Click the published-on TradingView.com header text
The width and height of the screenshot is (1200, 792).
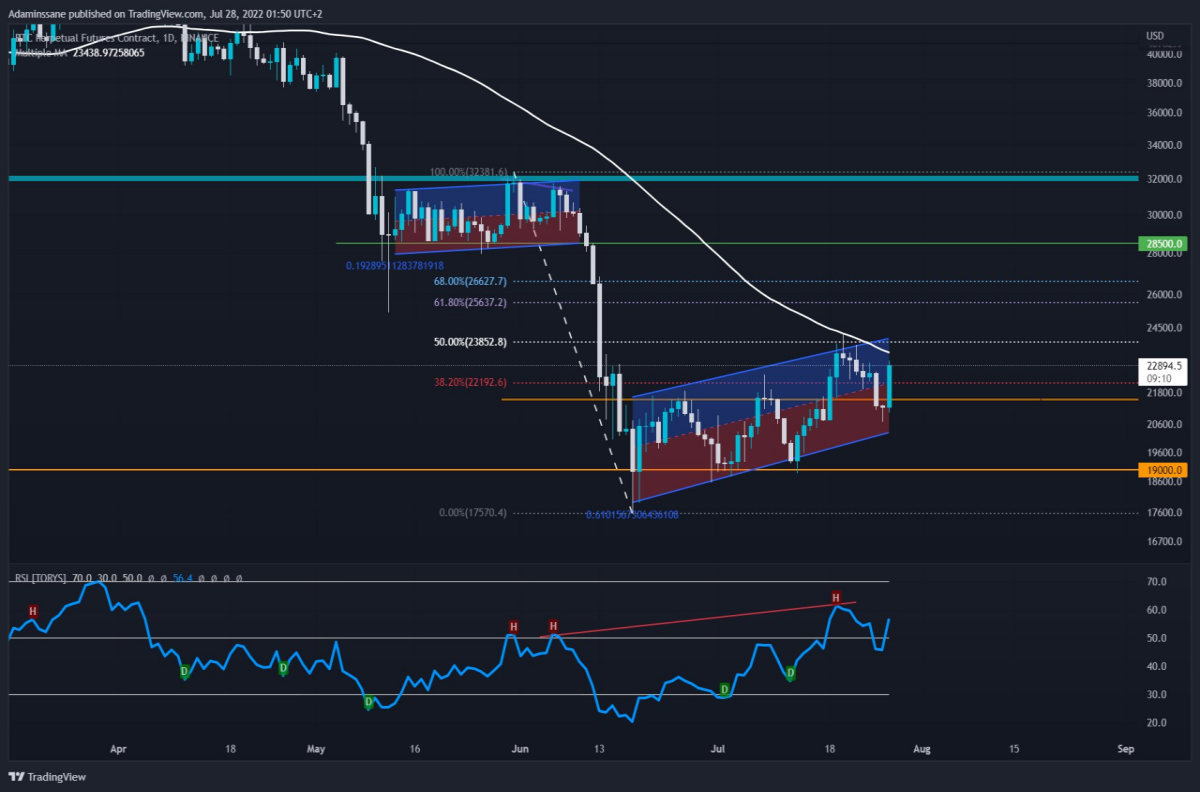166,14
